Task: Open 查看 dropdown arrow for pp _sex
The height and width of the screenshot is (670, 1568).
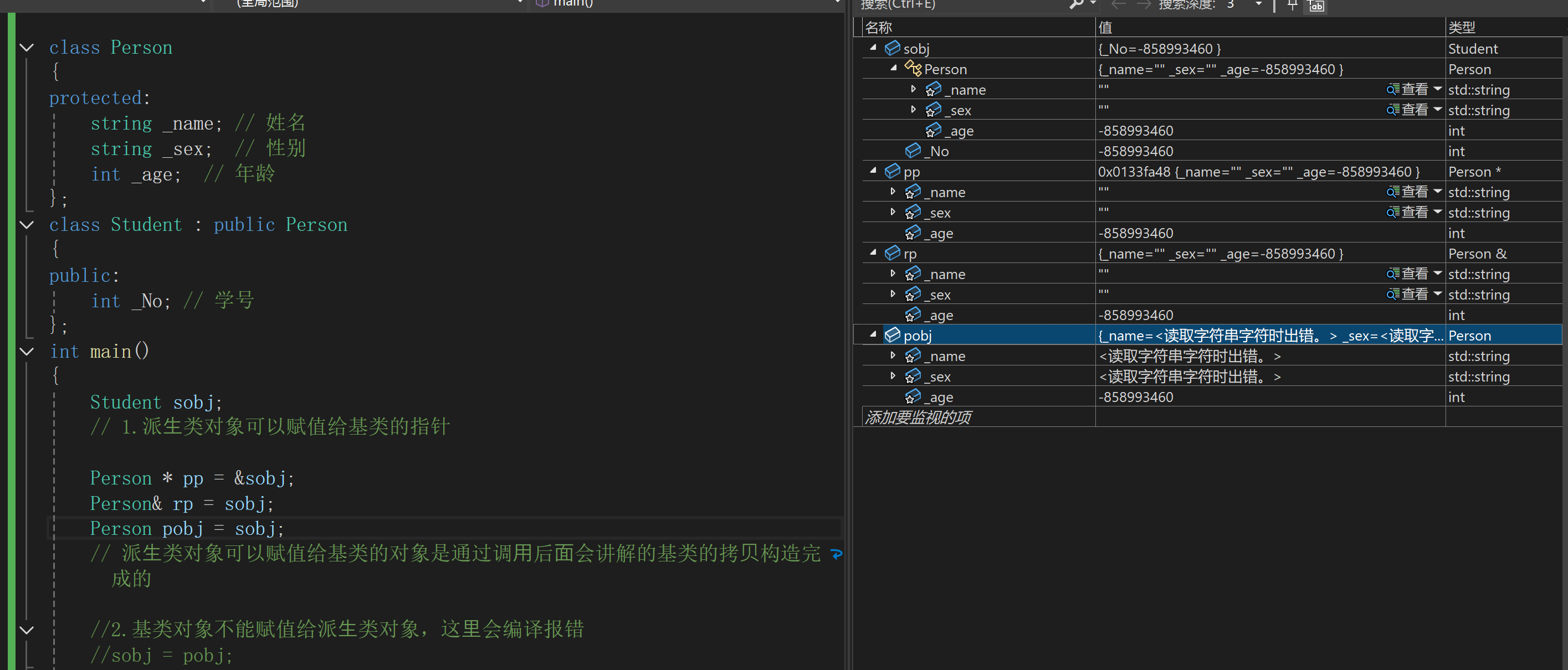Action: click(x=1438, y=212)
